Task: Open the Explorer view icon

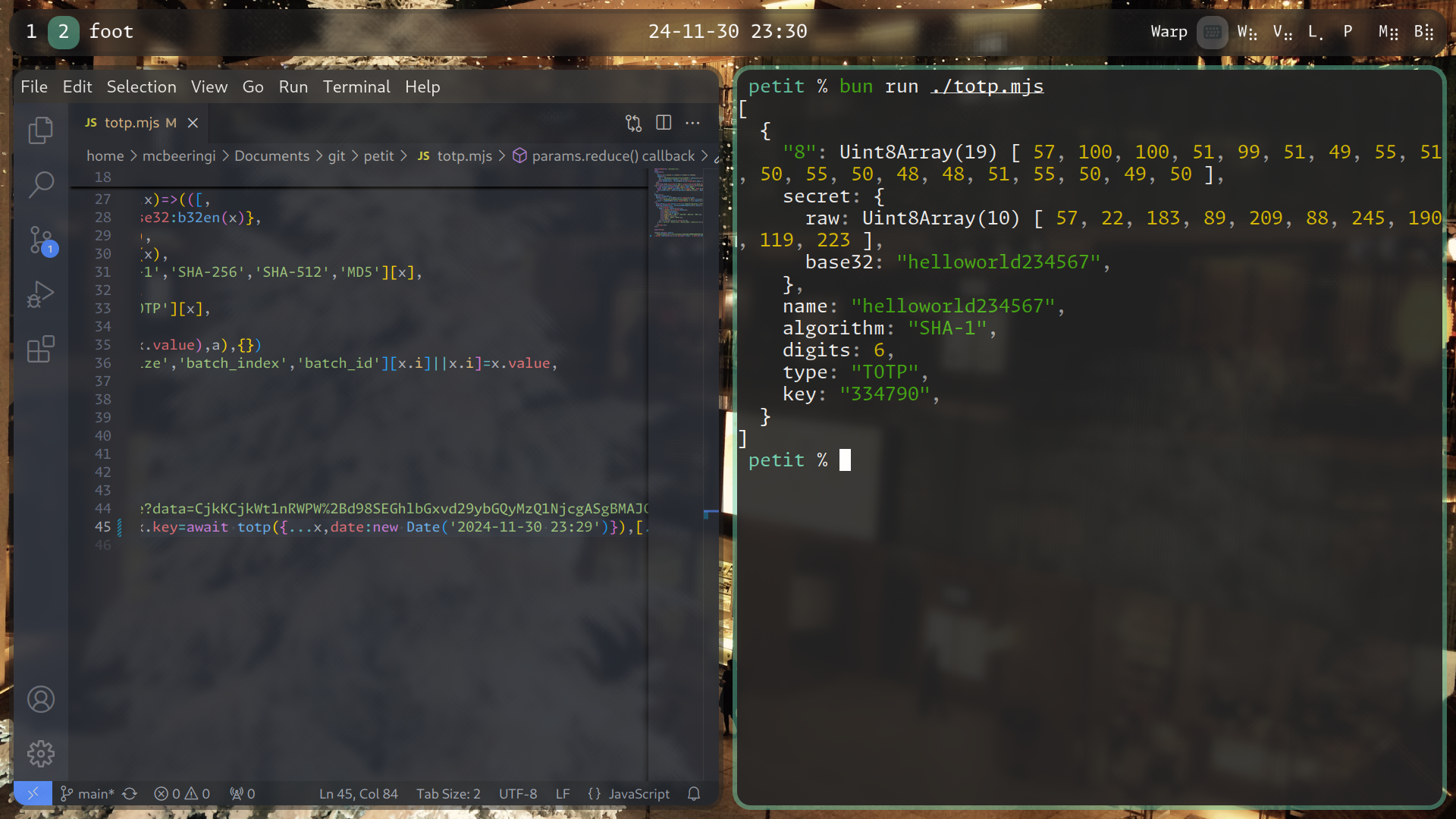Action: click(41, 130)
